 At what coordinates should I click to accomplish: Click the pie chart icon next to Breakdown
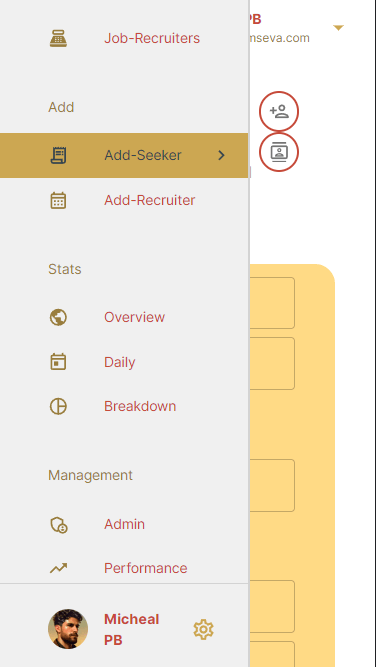tap(58, 406)
